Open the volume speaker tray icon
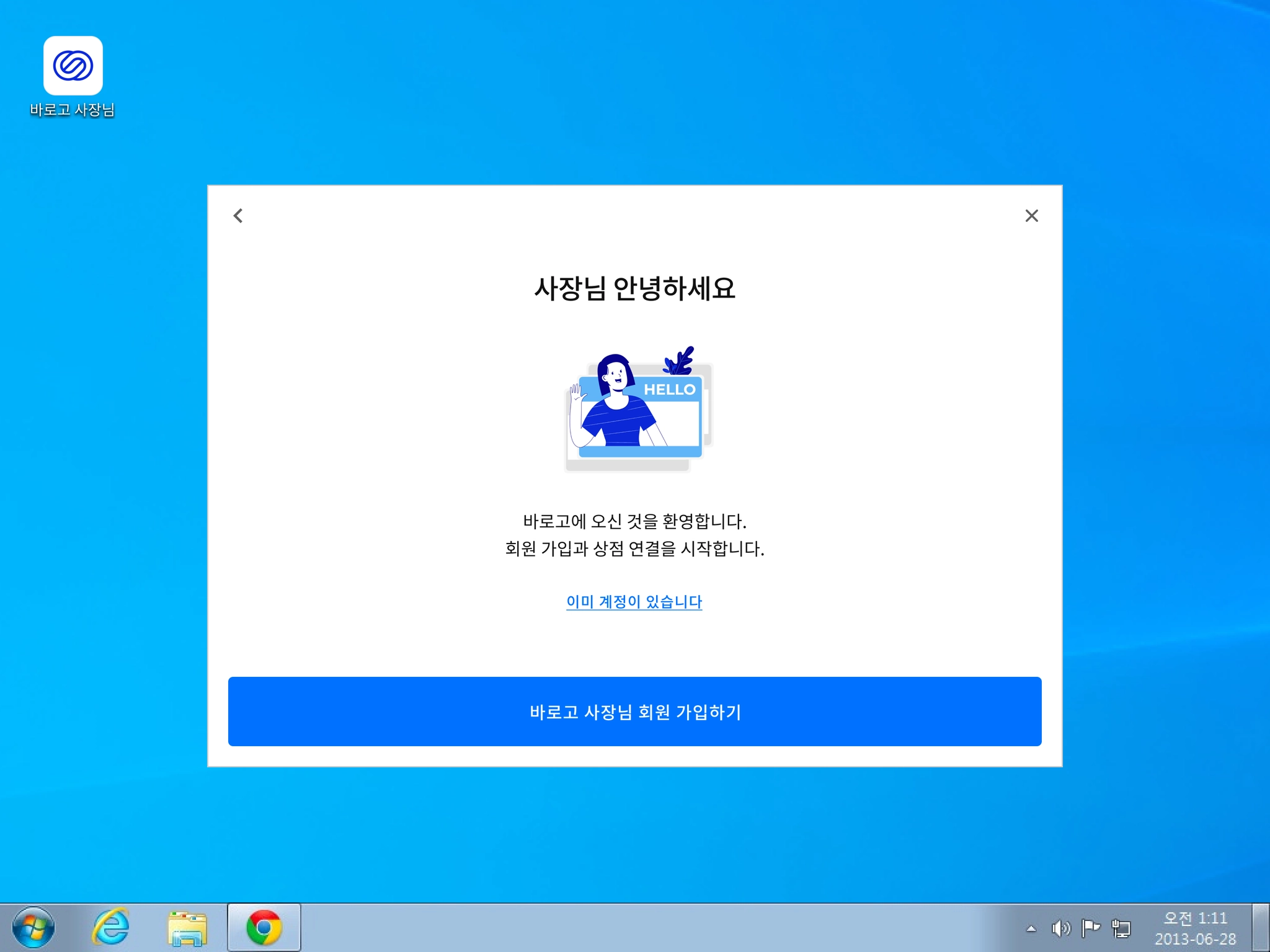1270x952 pixels. pos(1060,928)
